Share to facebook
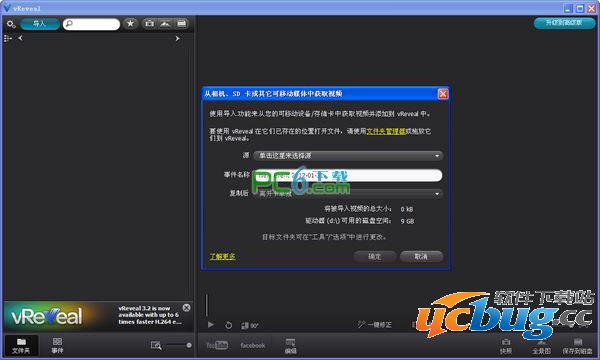Screen dimensions: 600x360 click(253, 345)
